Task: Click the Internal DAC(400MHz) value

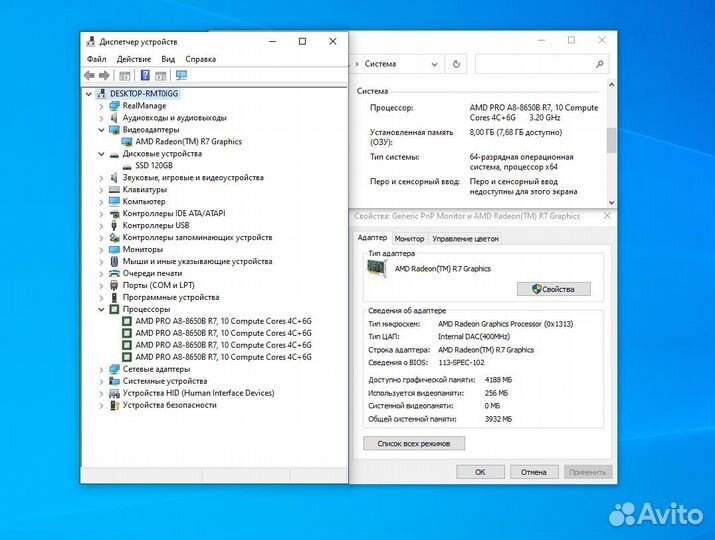Action: [x=474, y=337]
